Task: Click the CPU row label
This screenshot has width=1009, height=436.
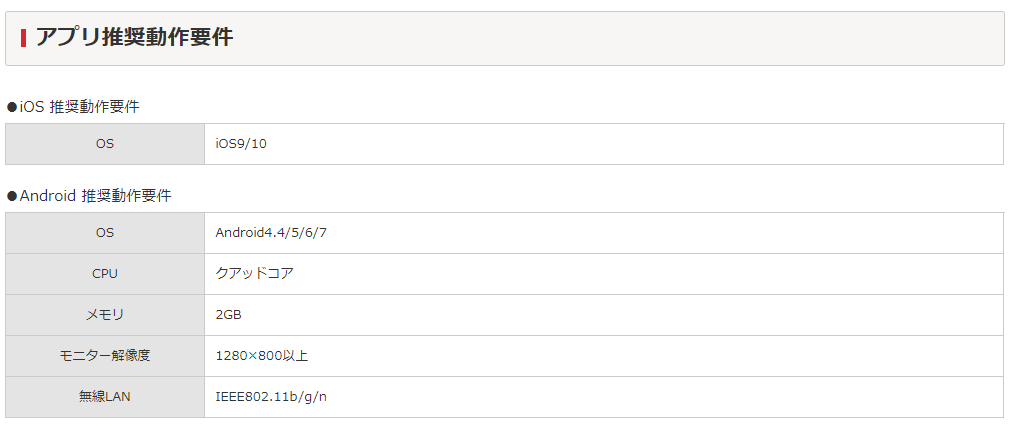Action: click(x=105, y=274)
